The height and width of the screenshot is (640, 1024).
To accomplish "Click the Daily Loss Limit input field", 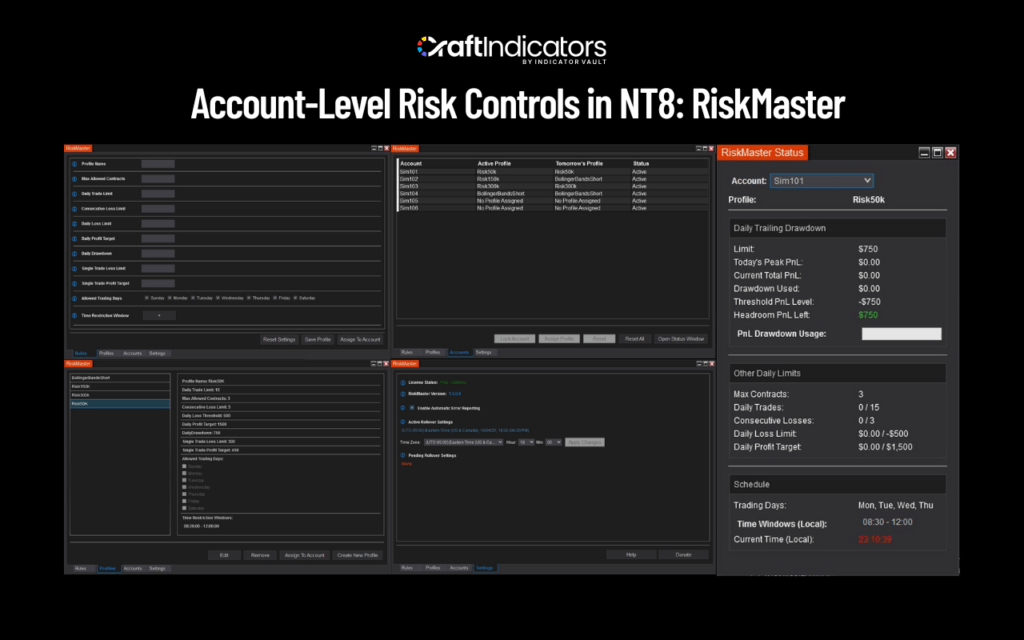I will (x=158, y=224).
